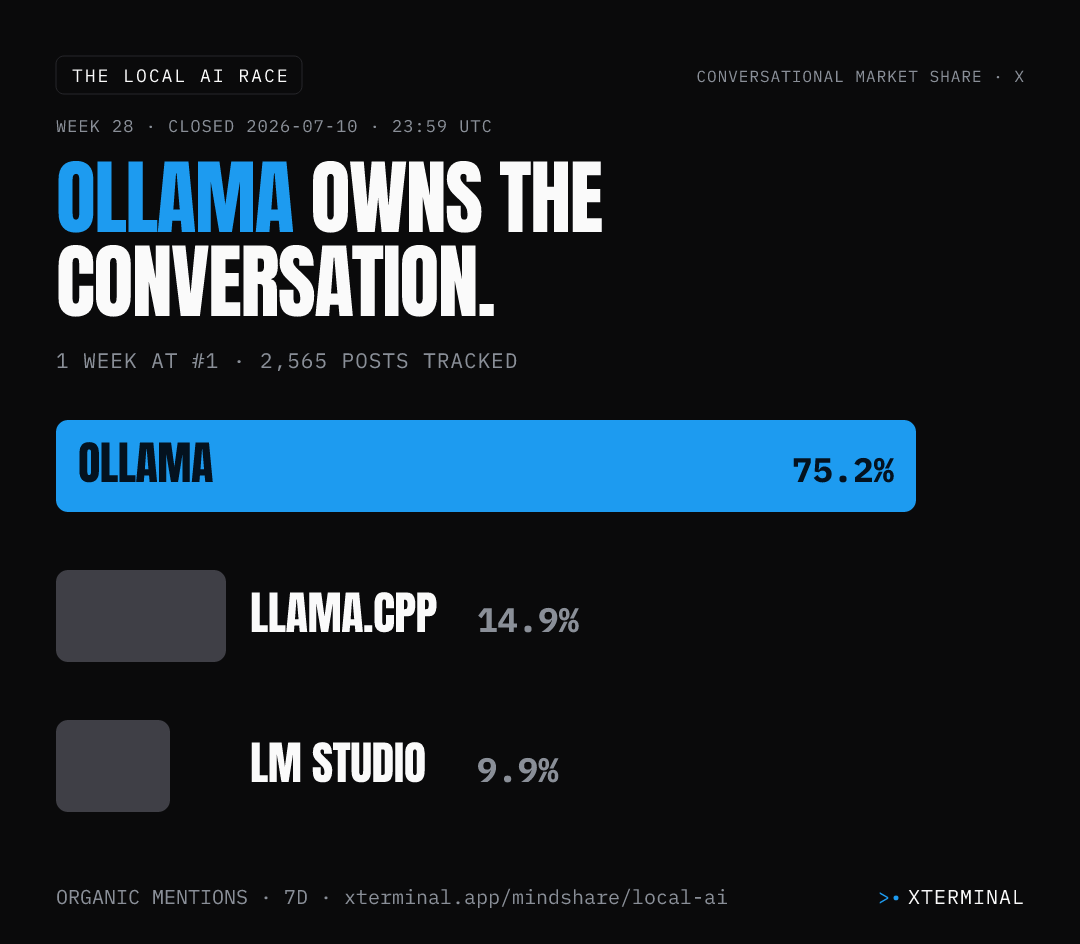Image resolution: width=1080 pixels, height=944 pixels.
Task: Click the 9.9% share value
Action: click(518, 770)
